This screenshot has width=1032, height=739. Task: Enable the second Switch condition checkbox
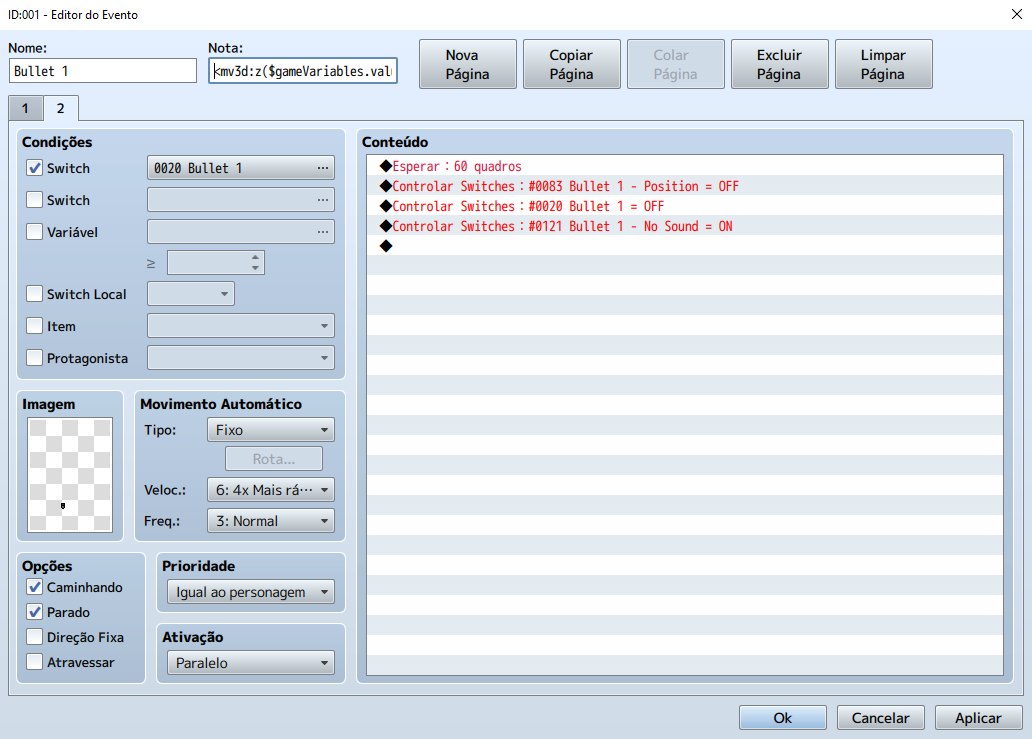(x=35, y=199)
